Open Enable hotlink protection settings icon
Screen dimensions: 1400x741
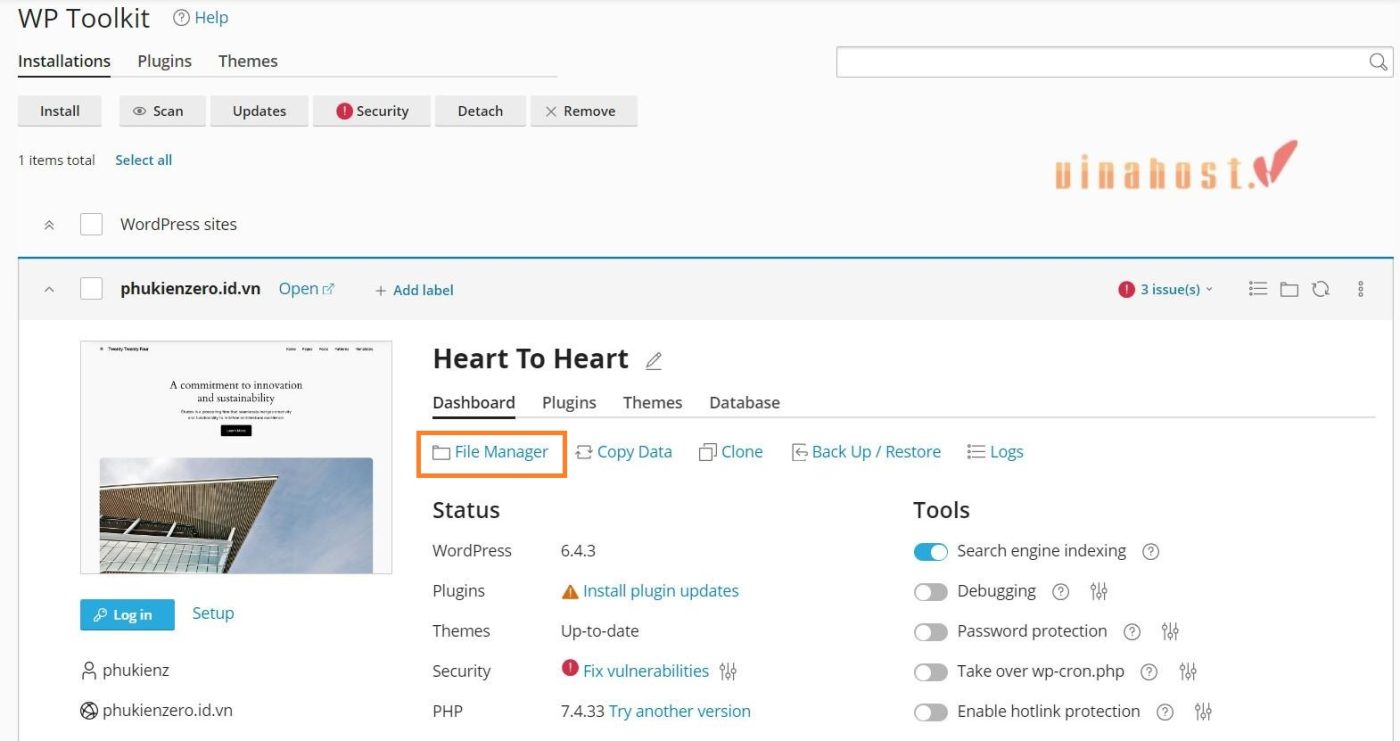(1203, 711)
